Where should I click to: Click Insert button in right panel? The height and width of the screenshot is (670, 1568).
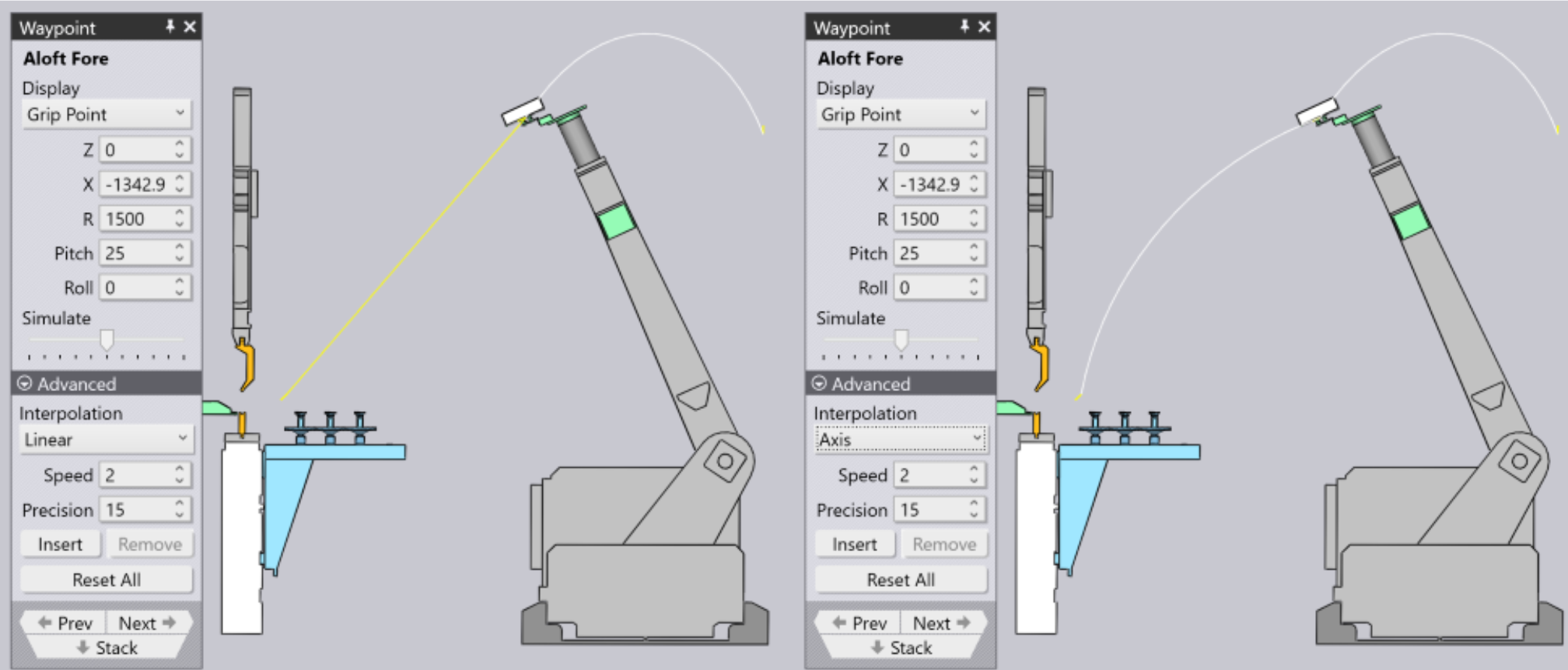coord(855,544)
